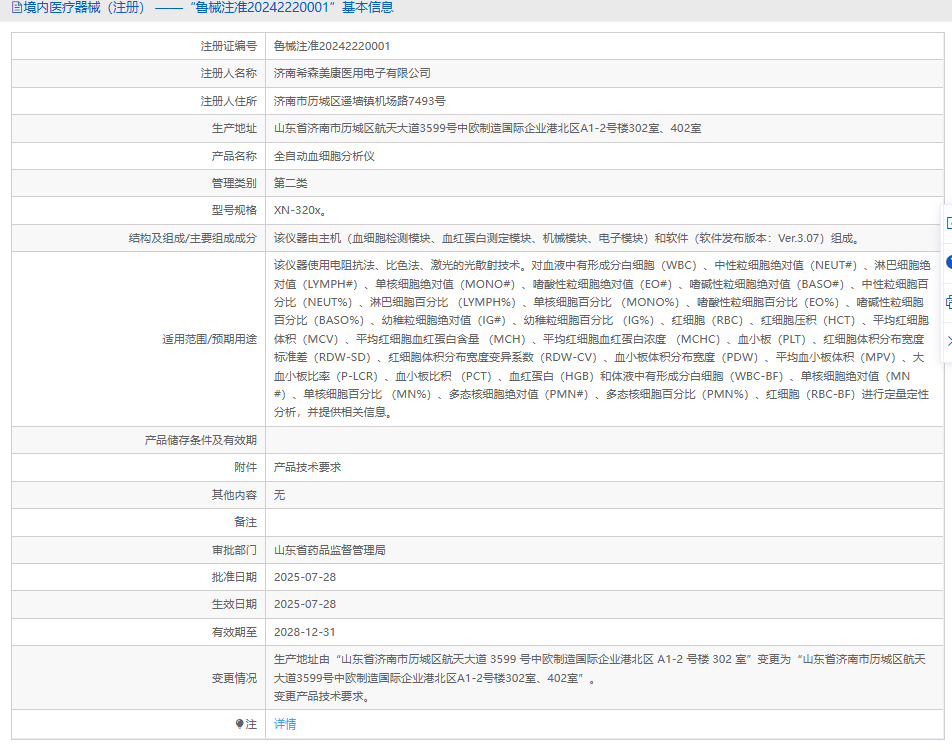The width and height of the screenshot is (952, 749).
Task: Click attachment value 产品技术要求
Action: [307, 467]
